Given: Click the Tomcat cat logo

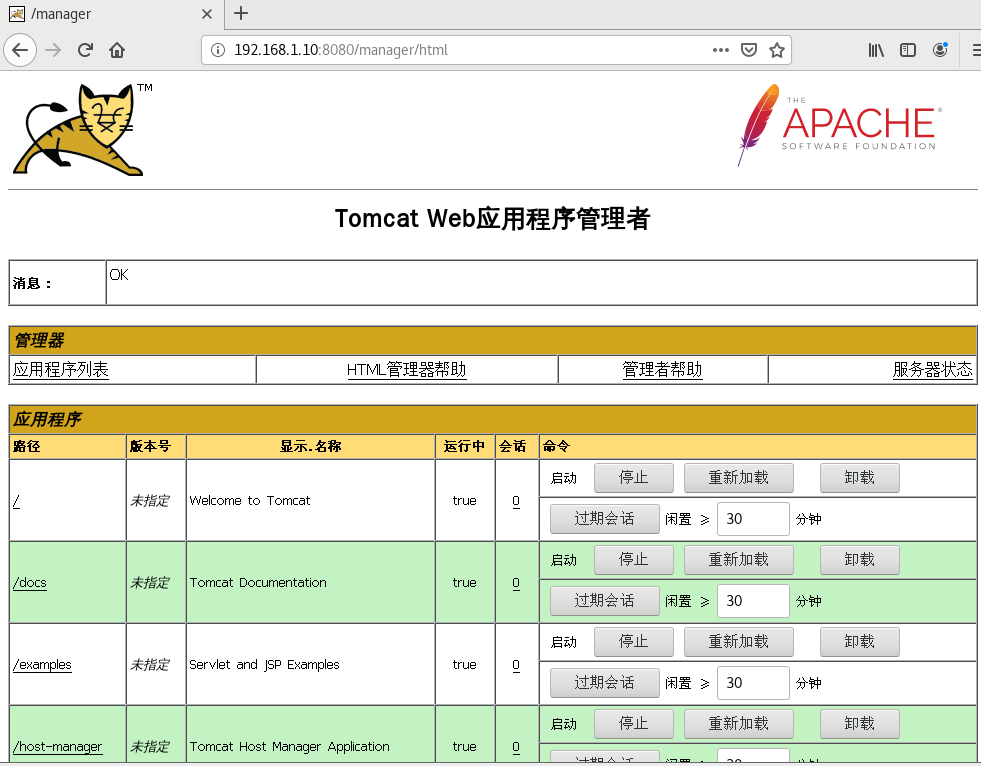Looking at the screenshot, I should pos(83,130).
